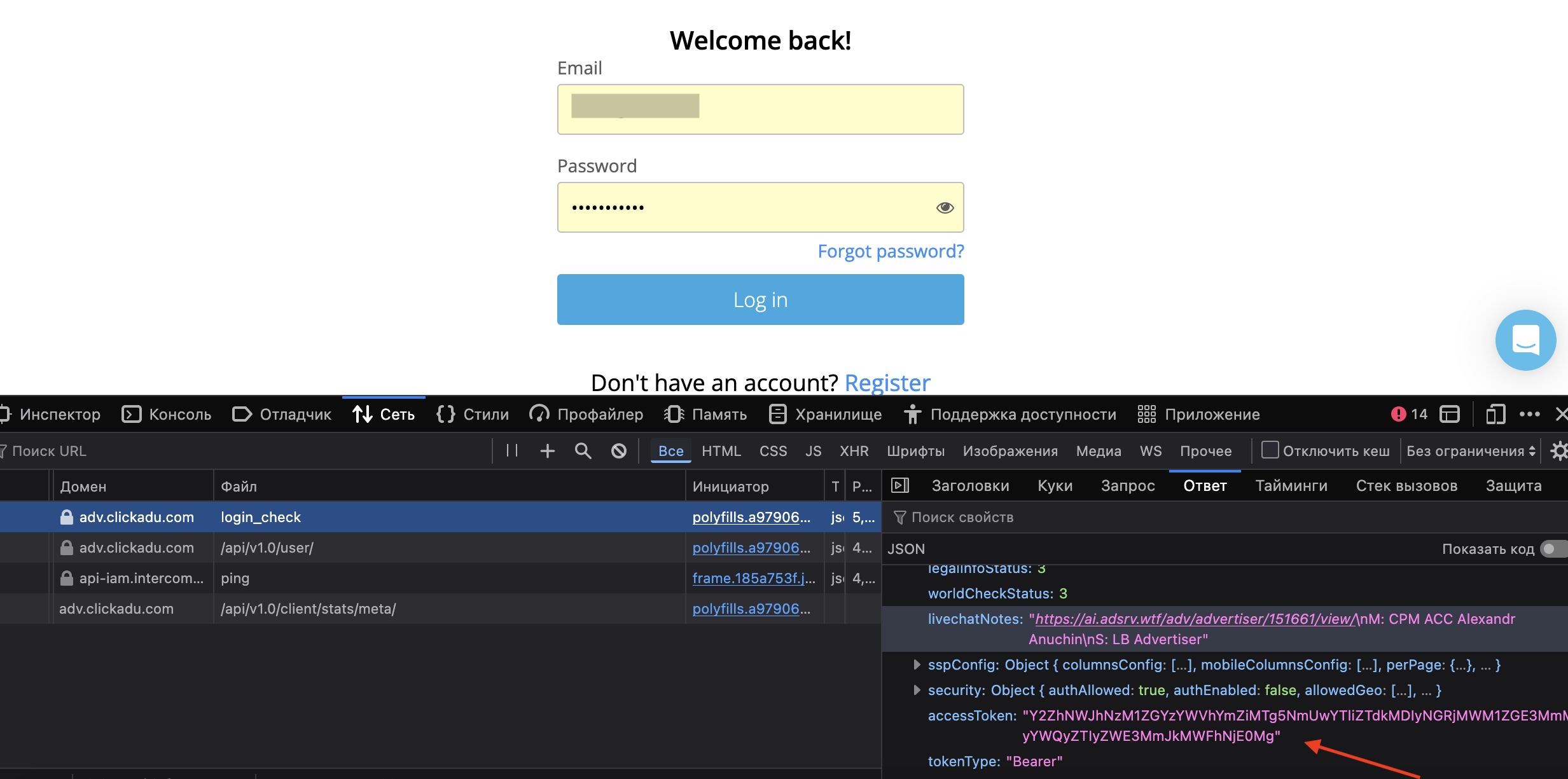Screen dimensions: 1568x779
Task: Open the Register link
Action: [887, 383]
